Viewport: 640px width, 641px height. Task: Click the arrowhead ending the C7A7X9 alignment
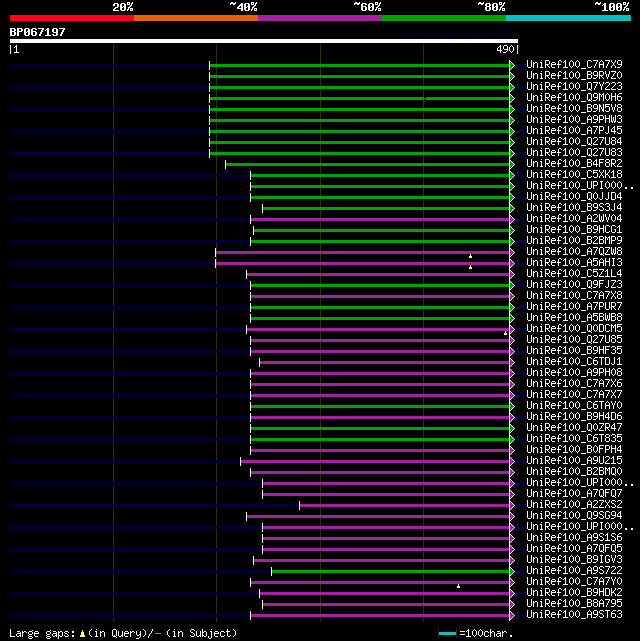tap(512, 65)
